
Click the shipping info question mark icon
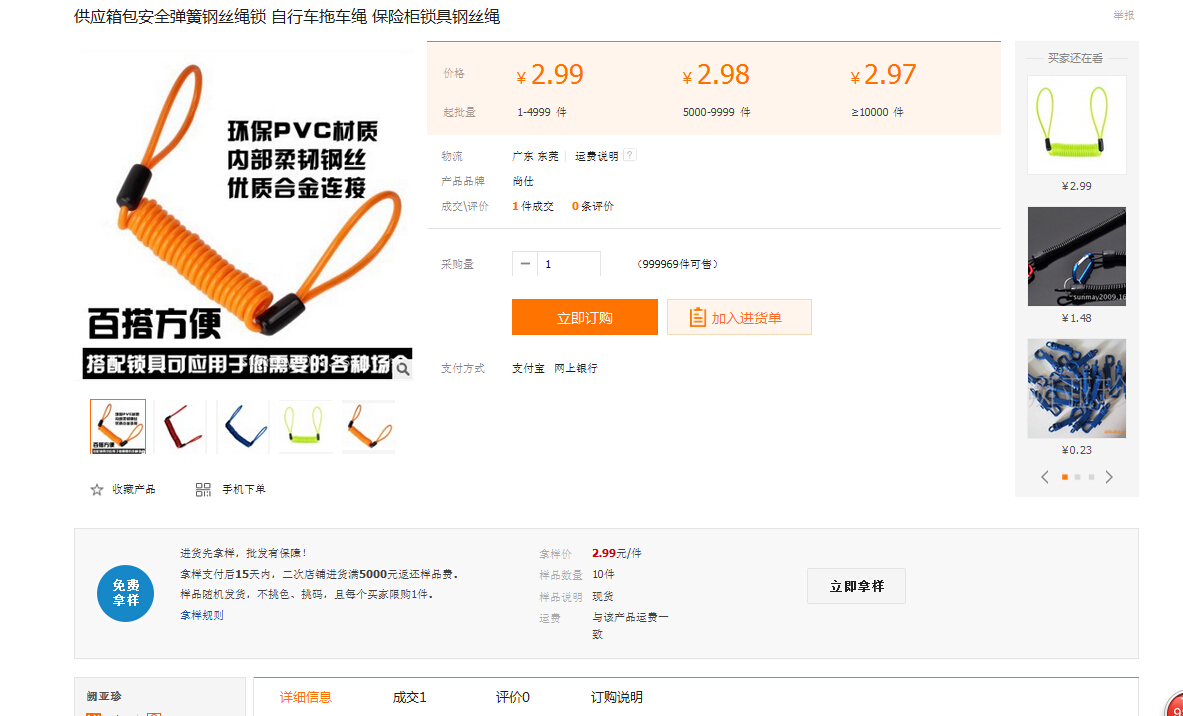point(630,156)
